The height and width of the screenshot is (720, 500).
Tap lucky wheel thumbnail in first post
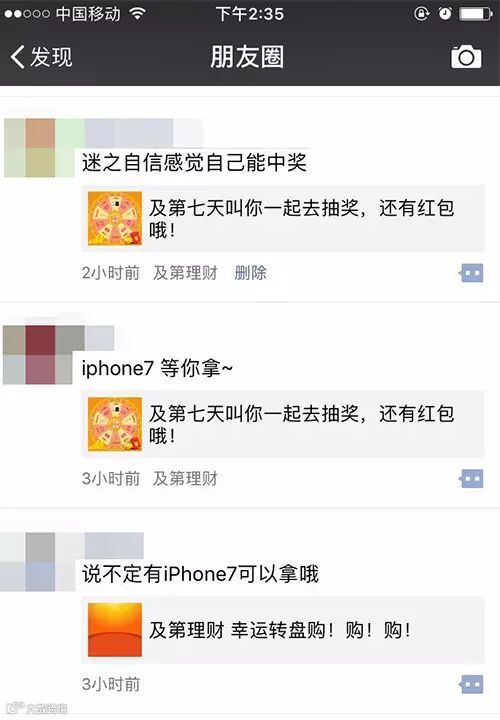115,219
